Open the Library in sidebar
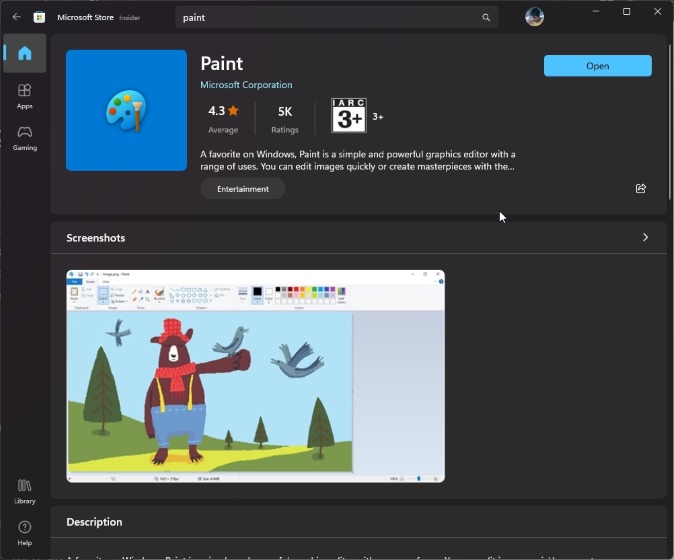 (25, 491)
